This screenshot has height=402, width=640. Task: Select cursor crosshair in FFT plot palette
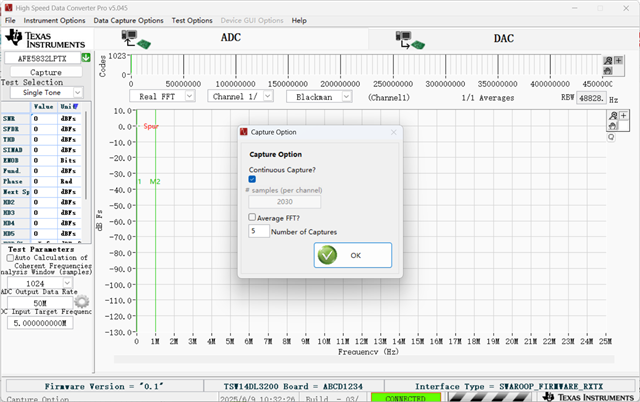click(x=624, y=116)
